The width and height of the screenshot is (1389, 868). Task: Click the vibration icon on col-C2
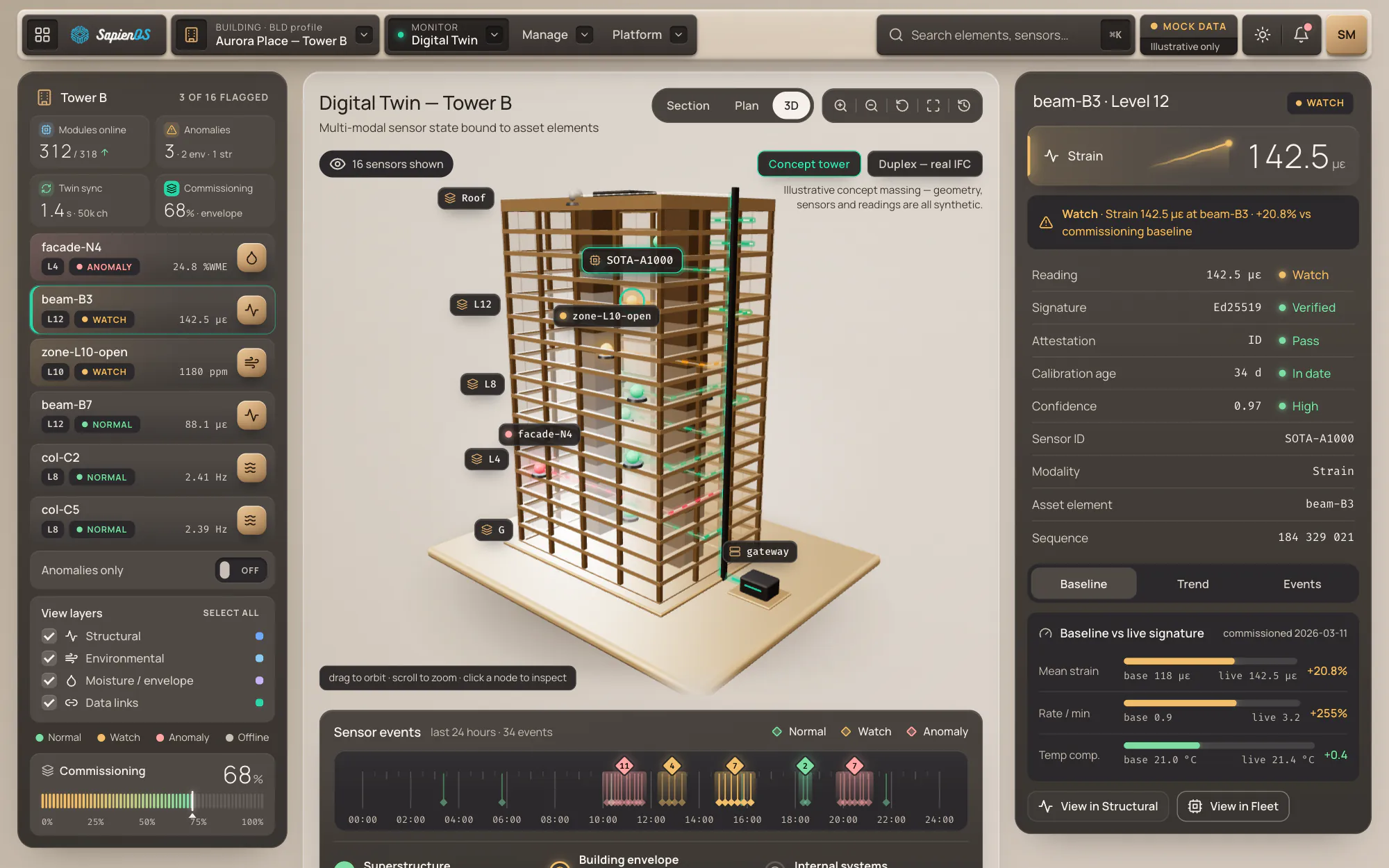[251, 467]
